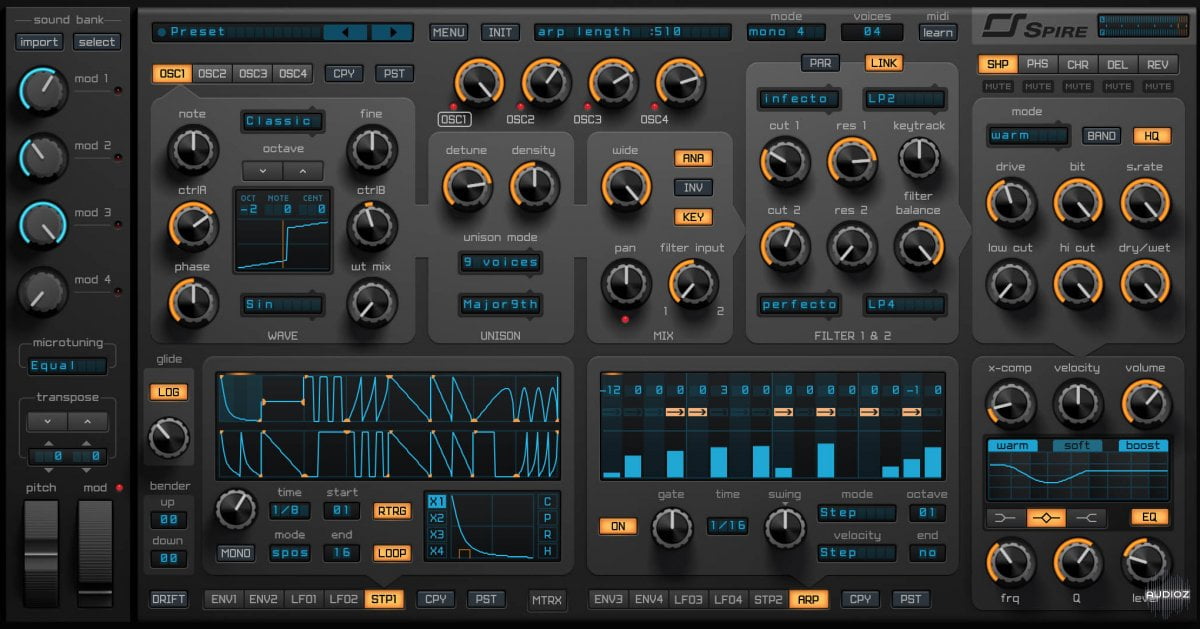This screenshot has width=1200, height=629.
Task: Toggle HQ mode in shaper
Action: point(1152,136)
